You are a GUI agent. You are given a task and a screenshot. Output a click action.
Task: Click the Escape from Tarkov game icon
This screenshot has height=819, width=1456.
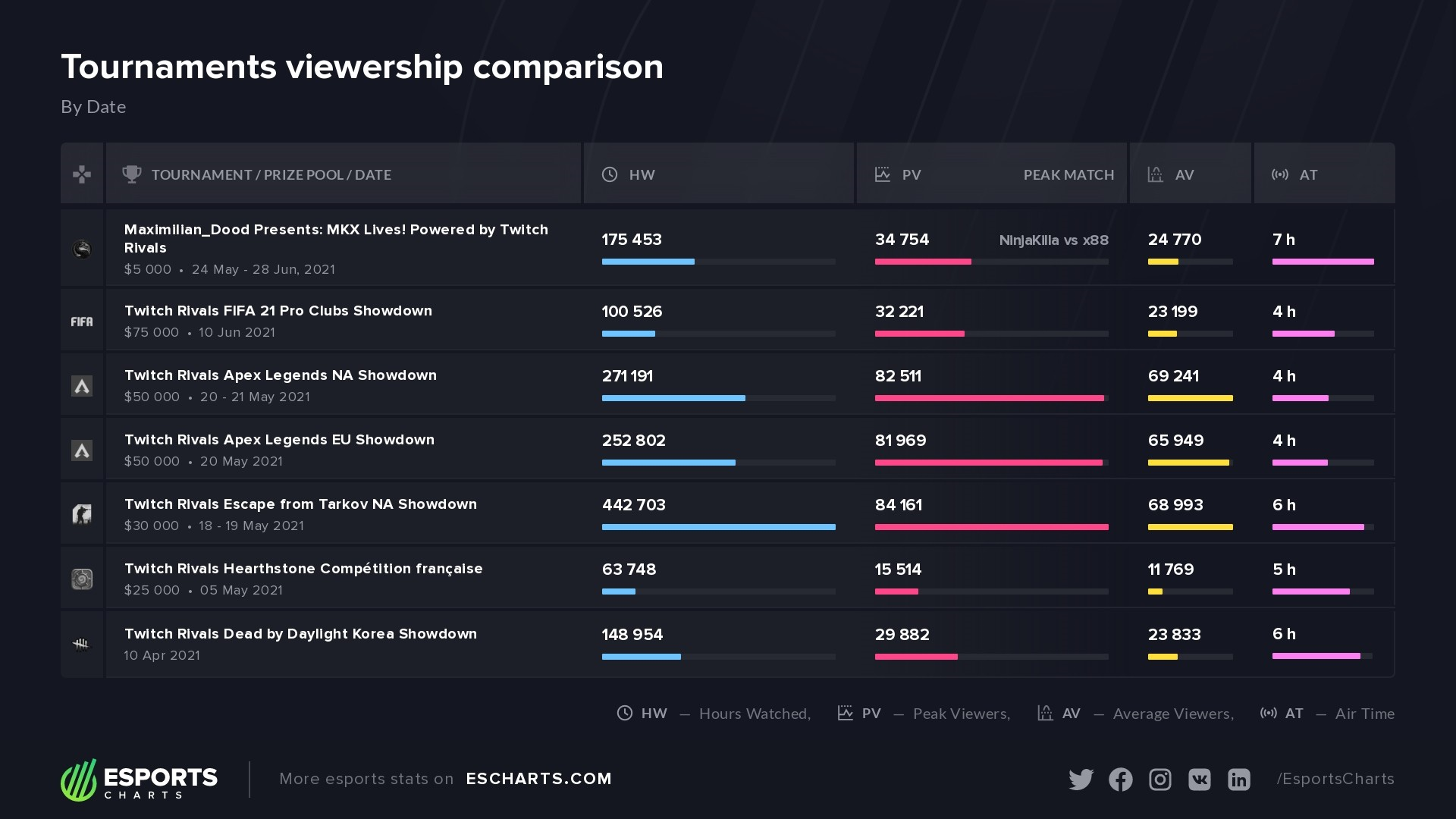pyautogui.click(x=82, y=515)
